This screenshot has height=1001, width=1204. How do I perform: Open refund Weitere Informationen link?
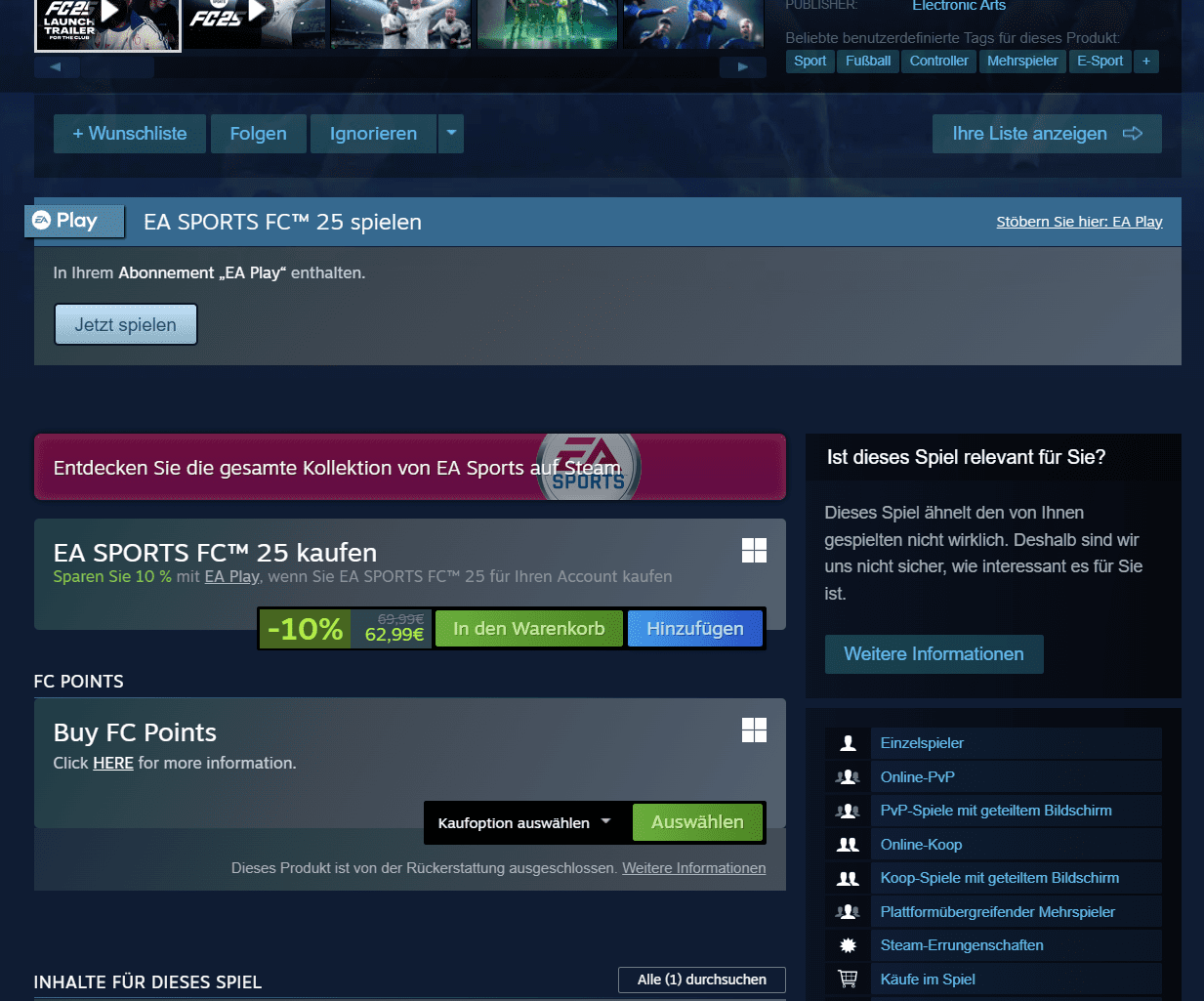tap(694, 868)
